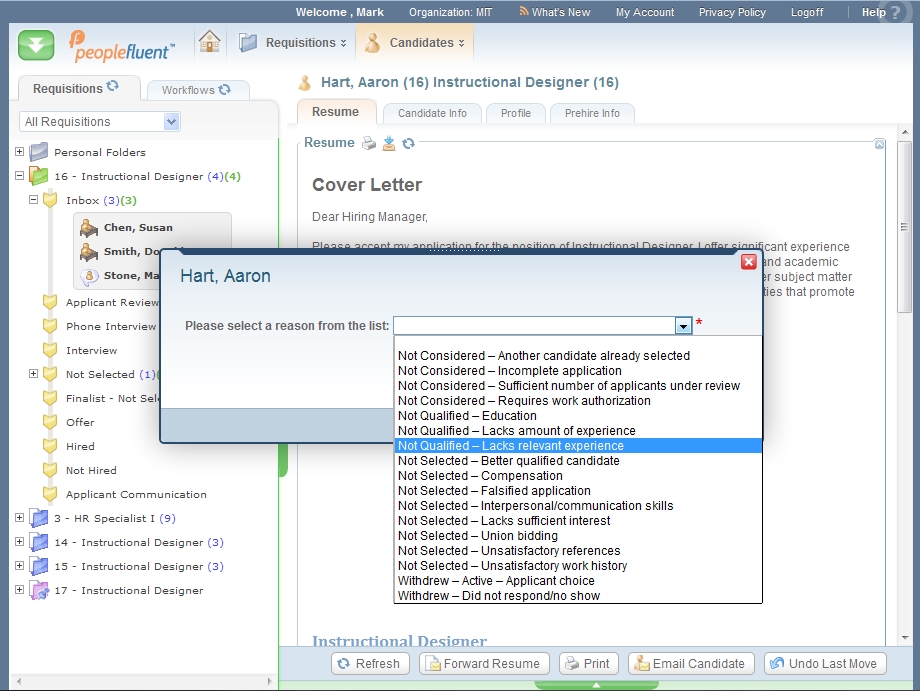Go to the Home house icon

pos(209,43)
